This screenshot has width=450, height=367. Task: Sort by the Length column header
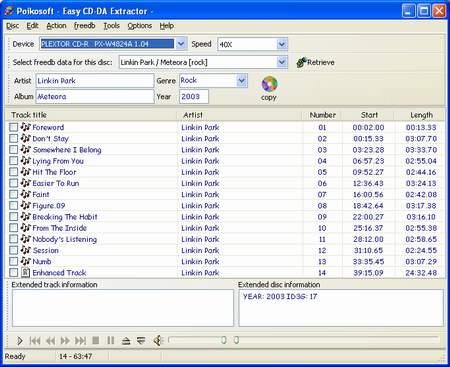pyautogui.click(x=421, y=115)
